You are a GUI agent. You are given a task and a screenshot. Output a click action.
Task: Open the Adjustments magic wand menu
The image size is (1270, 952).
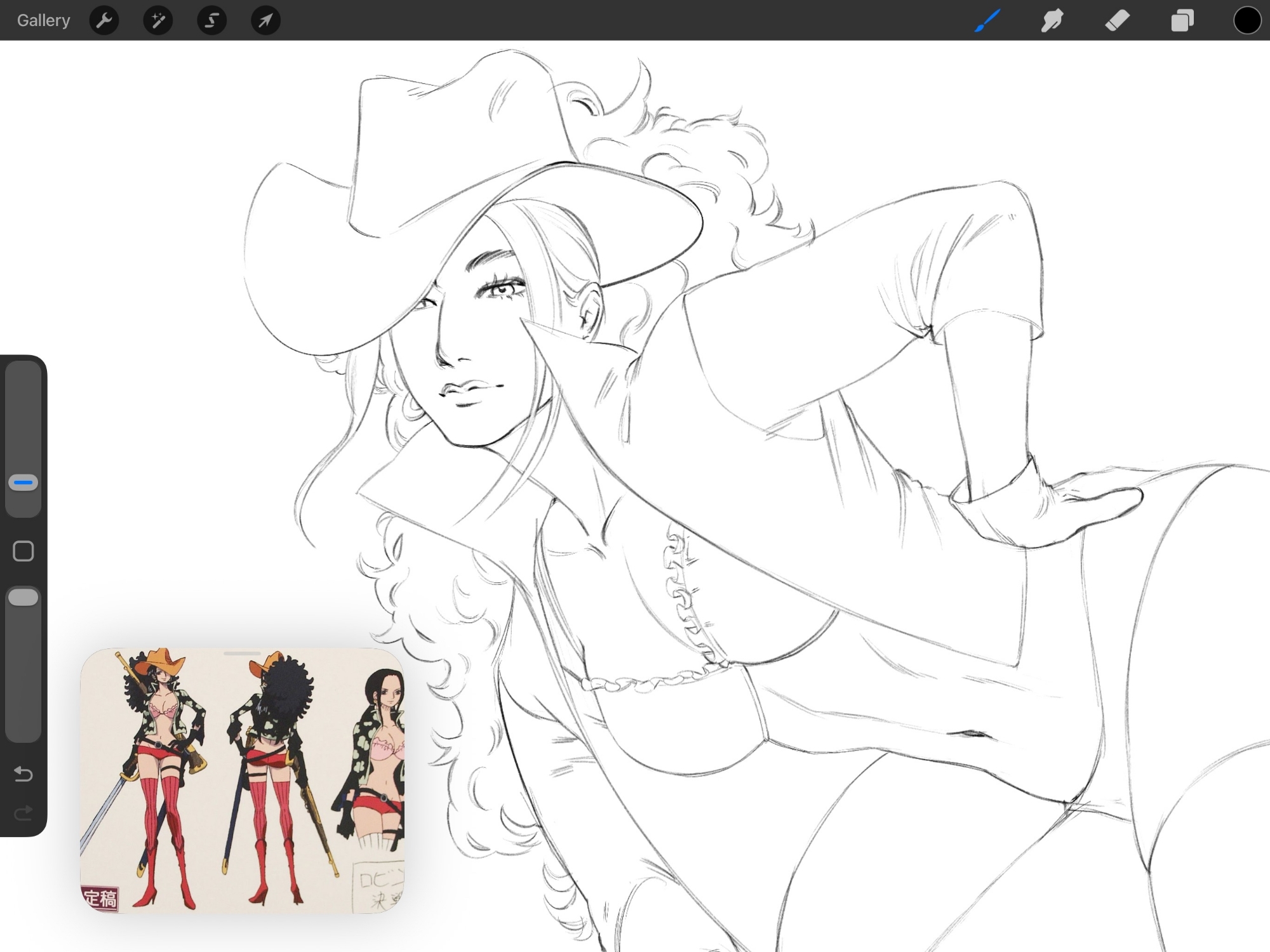pos(158,20)
